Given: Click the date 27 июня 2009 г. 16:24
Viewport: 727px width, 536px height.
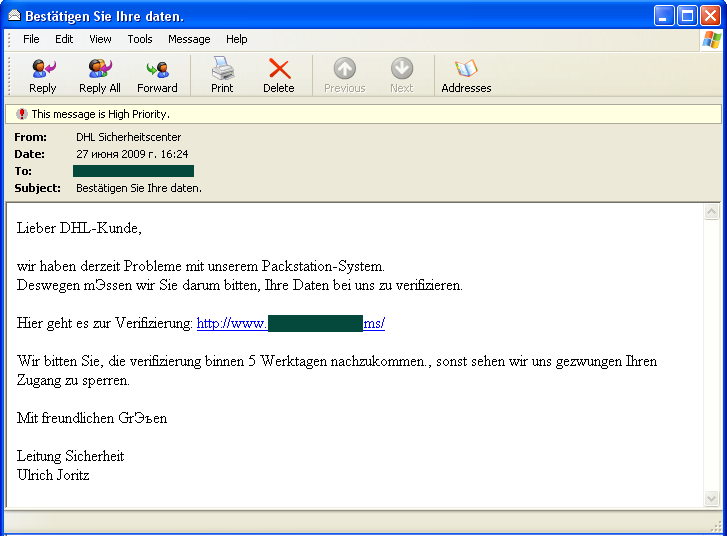Looking at the screenshot, I should tap(132, 154).
